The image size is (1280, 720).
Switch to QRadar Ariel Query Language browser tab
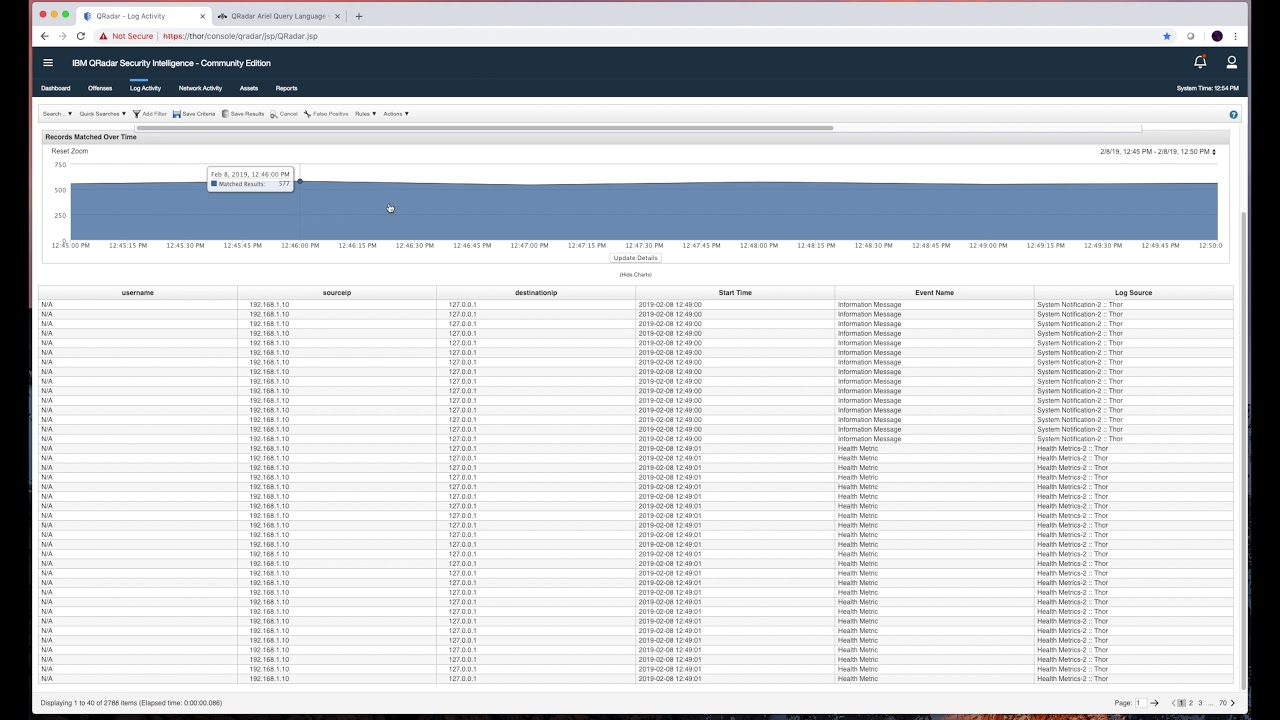tap(277, 16)
